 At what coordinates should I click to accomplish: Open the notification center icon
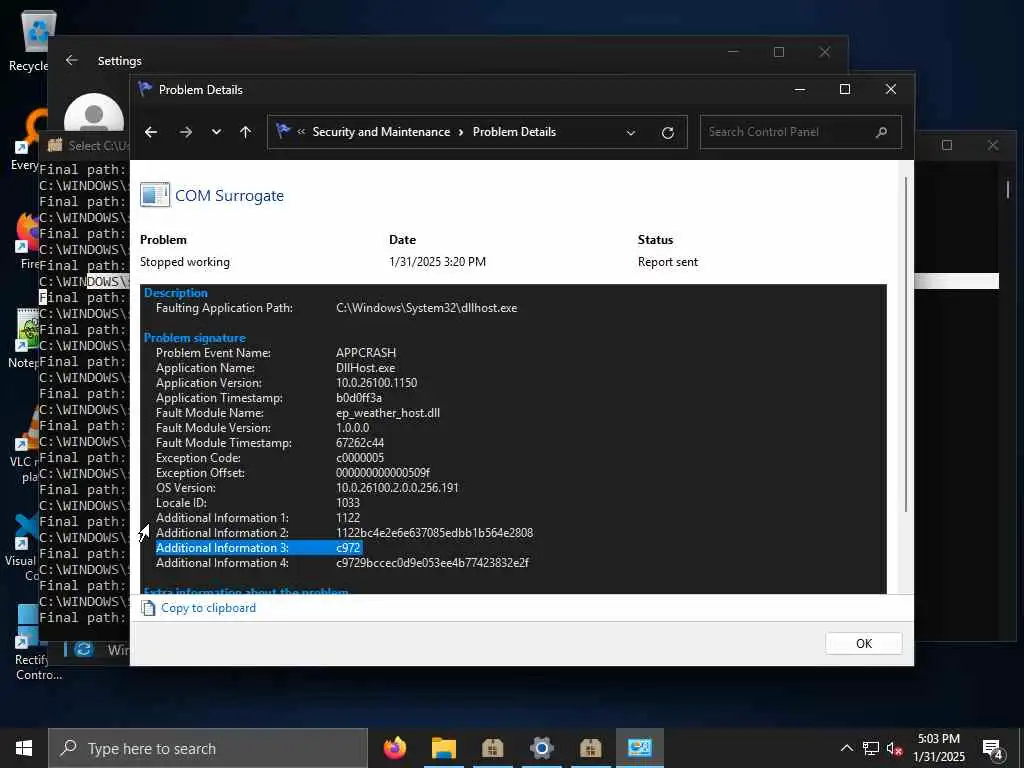[x=993, y=748]
